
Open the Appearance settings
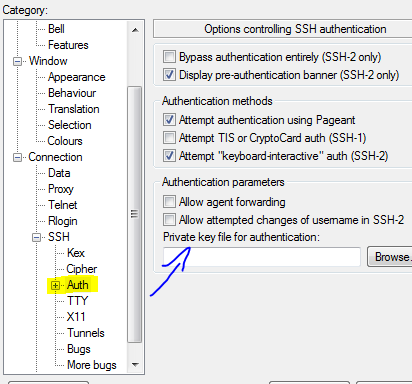click(x=76, y=77)
